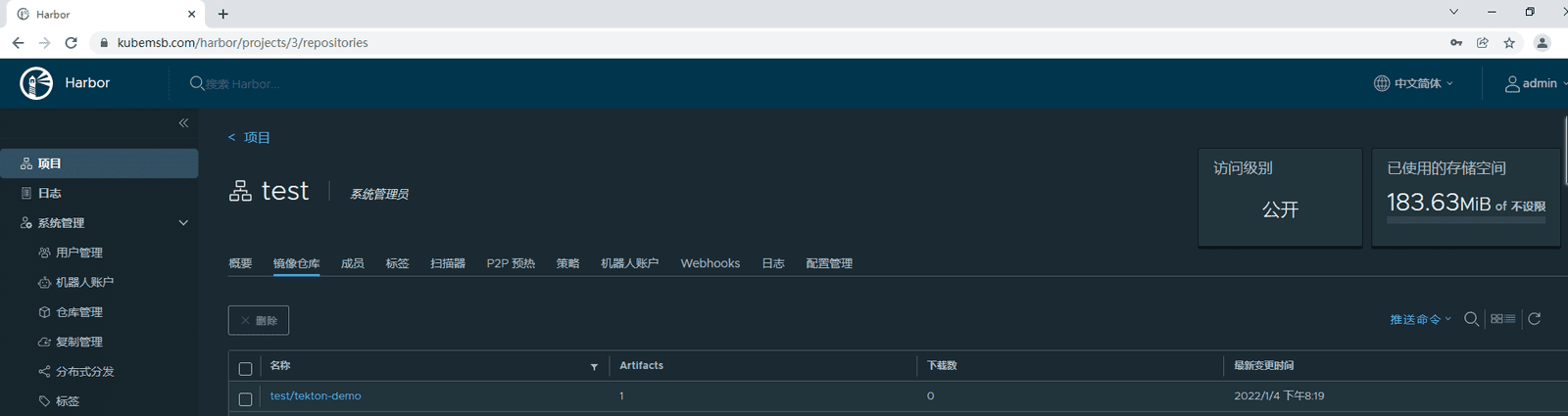Refresh the repository list
The image size is (1568, 416).
(1535, 319)
